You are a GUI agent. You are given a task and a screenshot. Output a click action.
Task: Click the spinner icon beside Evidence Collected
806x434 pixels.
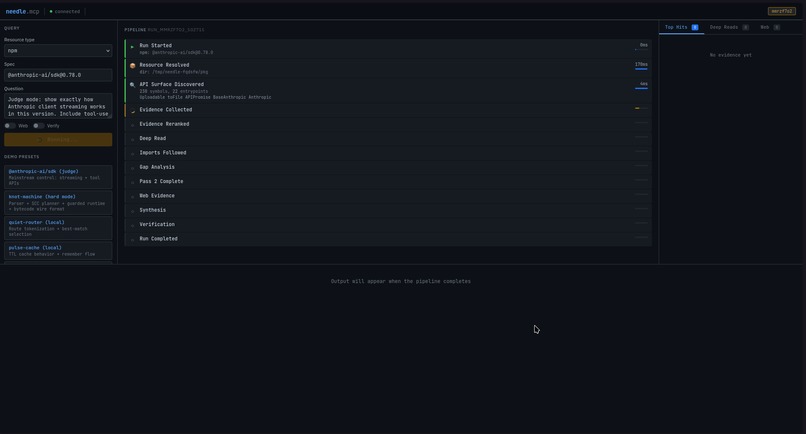(x=133, y=111)
